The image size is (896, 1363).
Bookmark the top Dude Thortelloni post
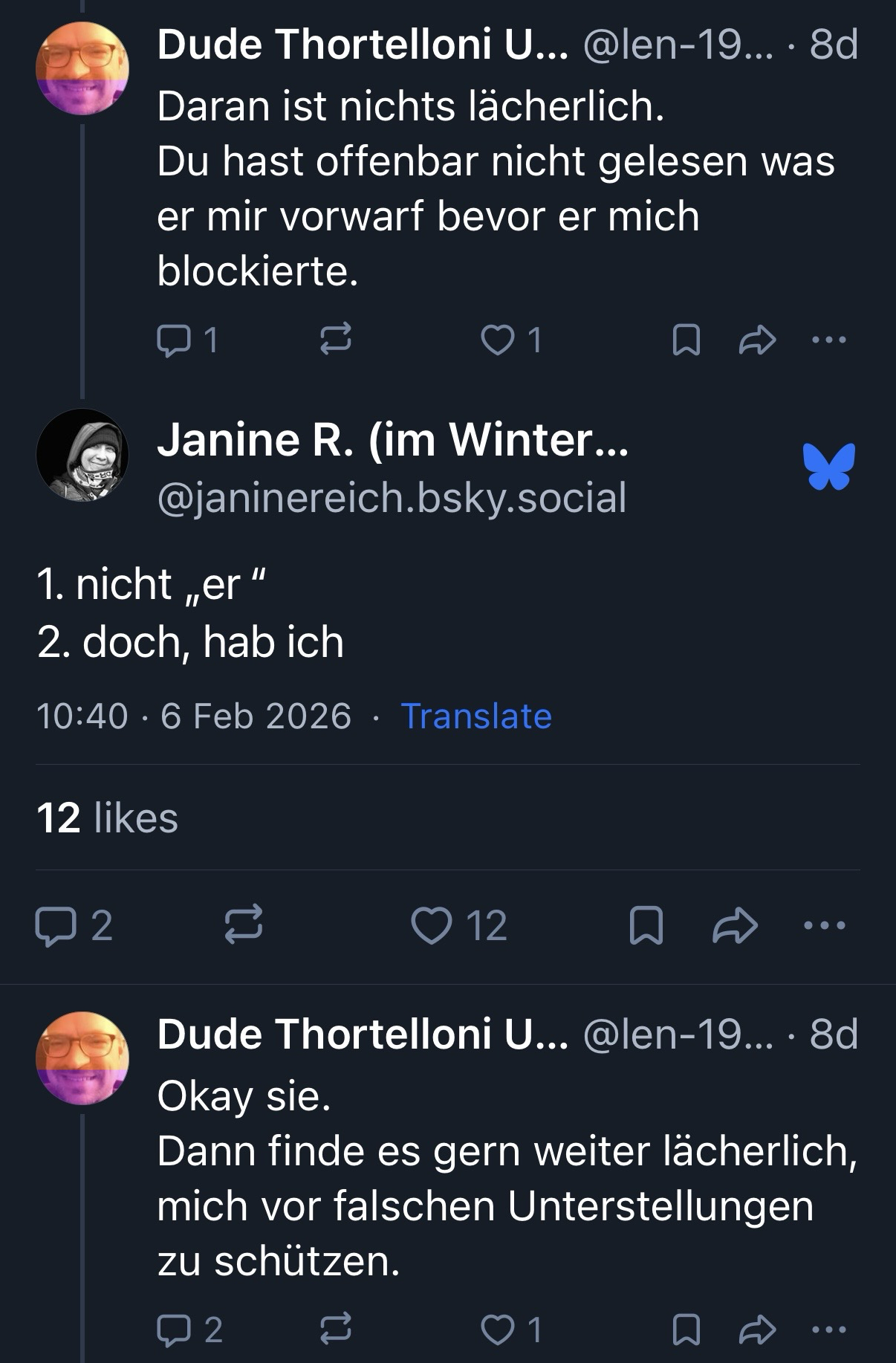point(686,340)
